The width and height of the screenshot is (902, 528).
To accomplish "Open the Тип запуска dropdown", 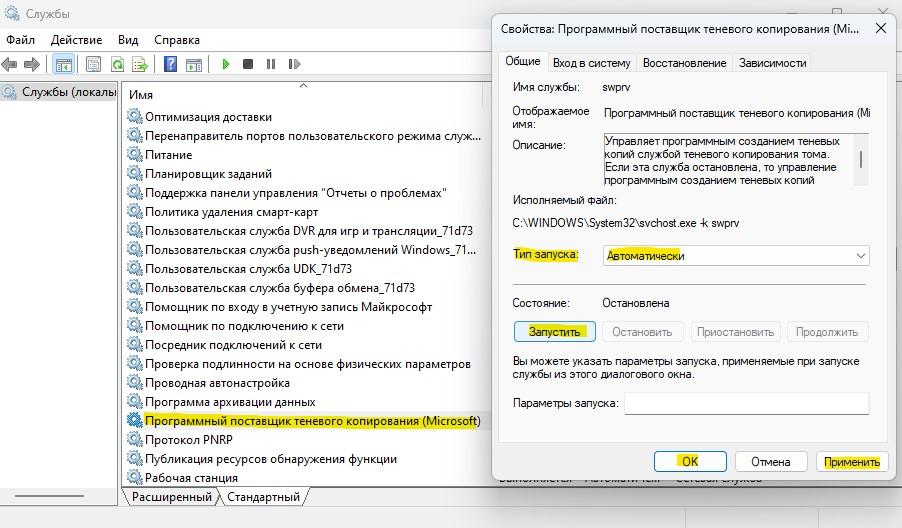I will [x=736, y=255].
